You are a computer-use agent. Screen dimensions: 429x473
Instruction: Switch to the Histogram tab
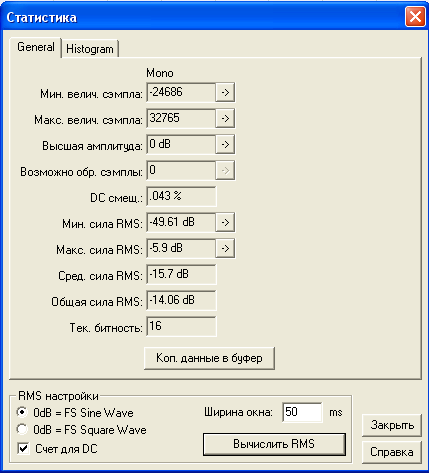coord(90,49)
